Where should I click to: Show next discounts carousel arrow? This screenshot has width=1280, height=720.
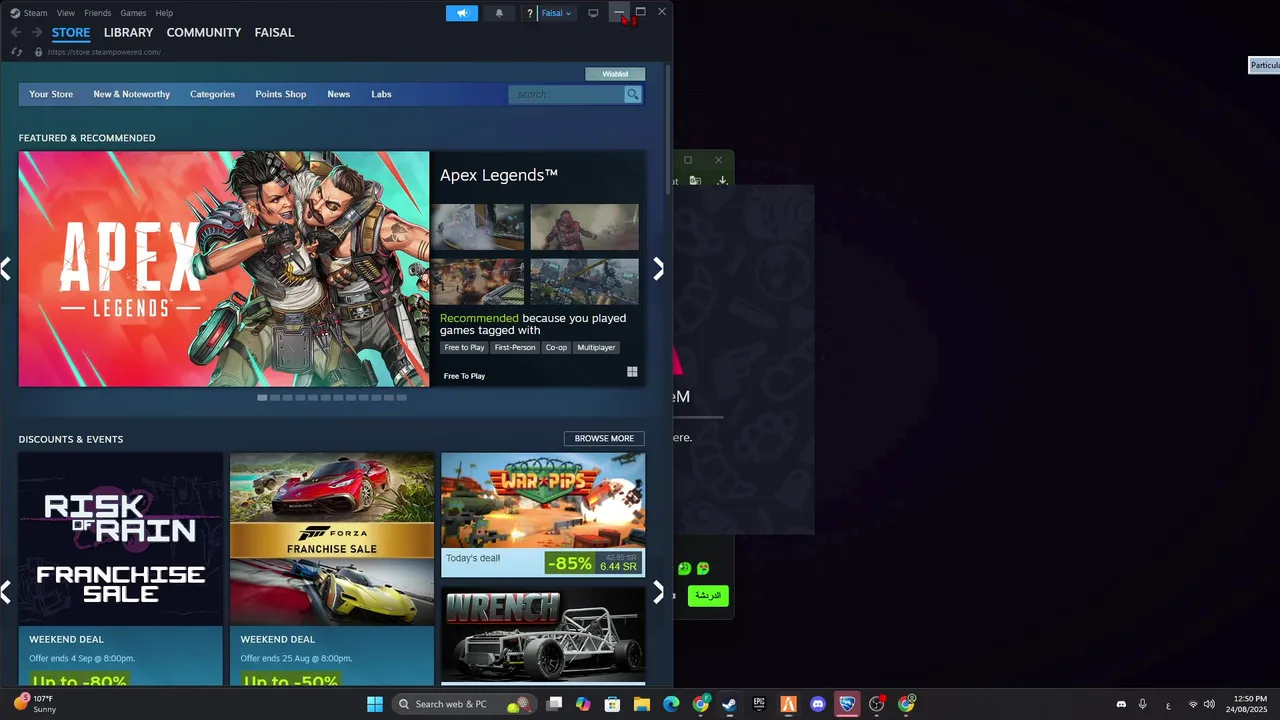tap(658, 592)
